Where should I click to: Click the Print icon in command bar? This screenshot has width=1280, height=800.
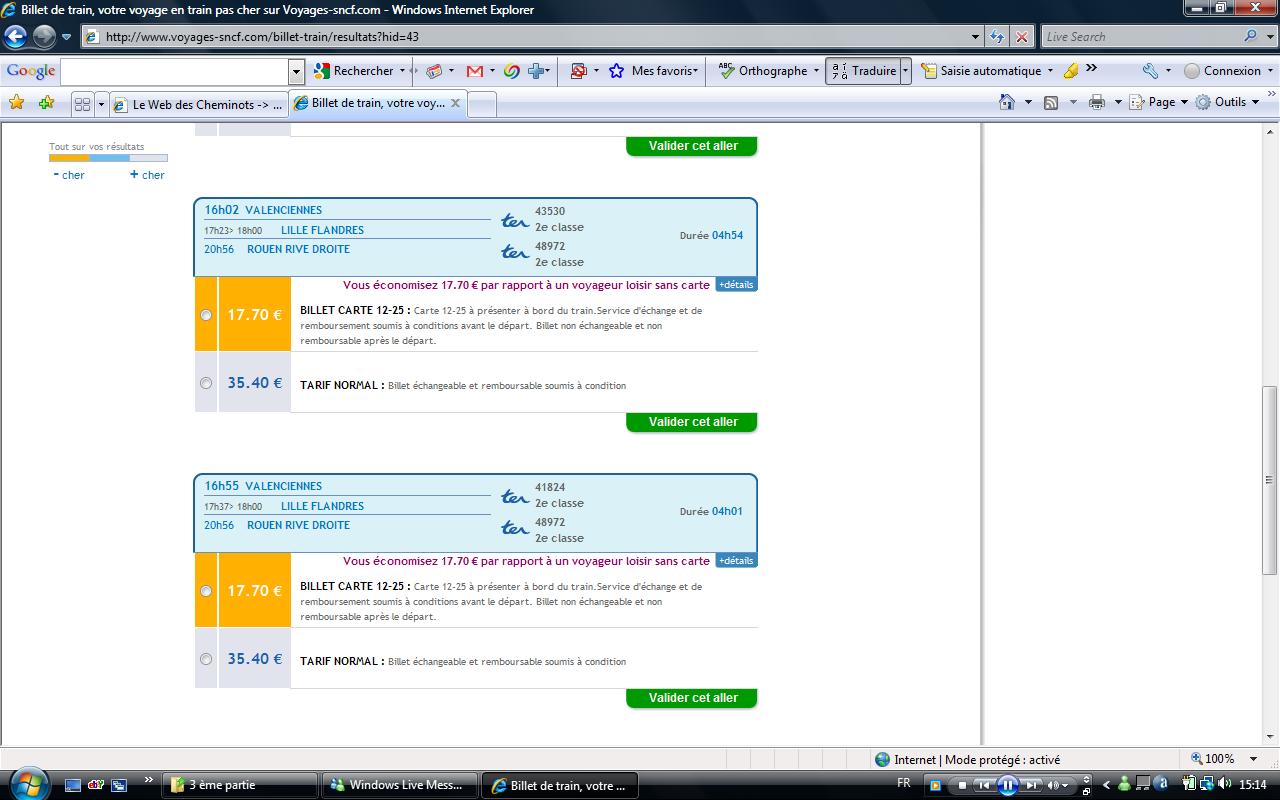(x=1097, y=102)
